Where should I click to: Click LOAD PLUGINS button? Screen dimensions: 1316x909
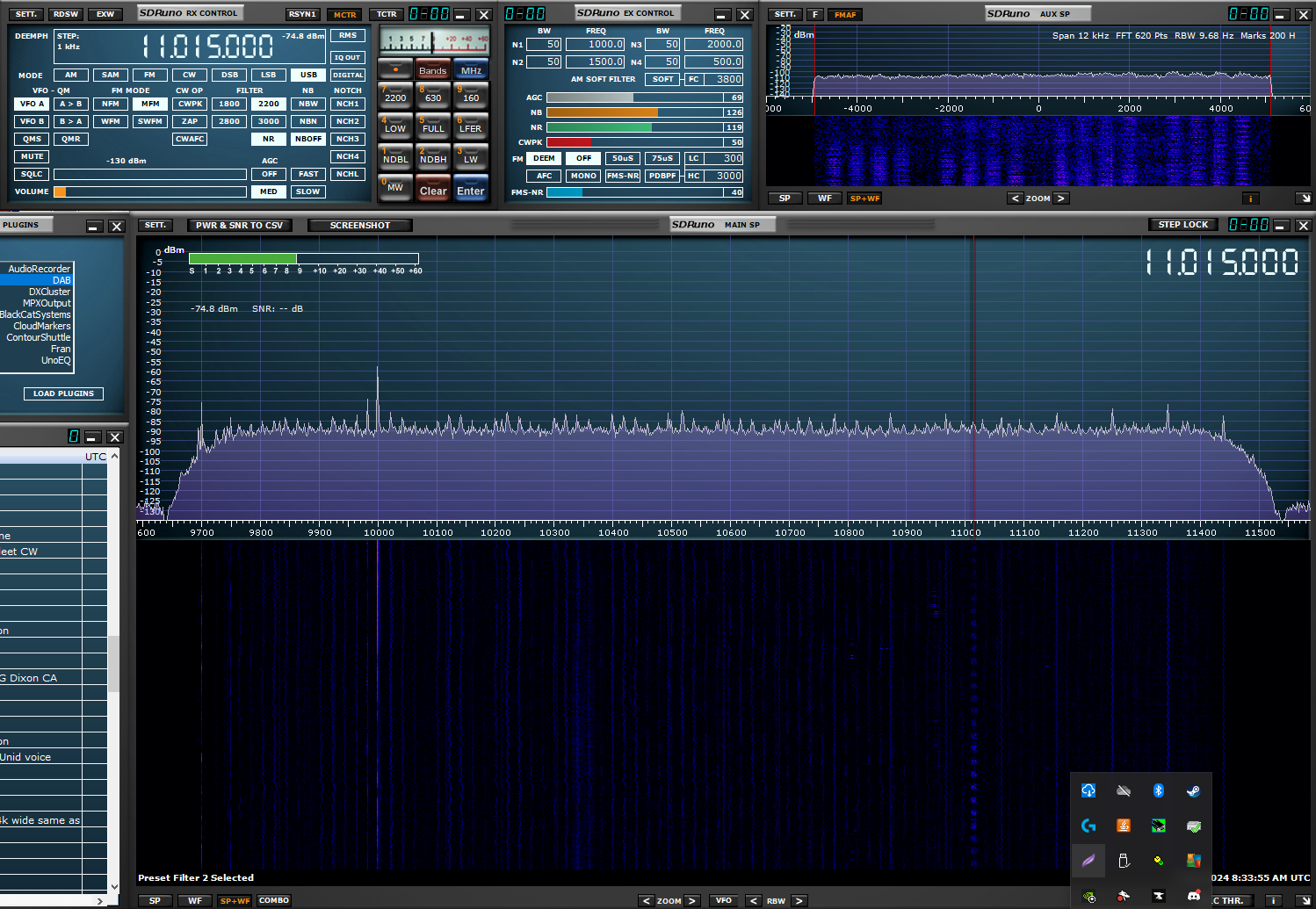63,393
